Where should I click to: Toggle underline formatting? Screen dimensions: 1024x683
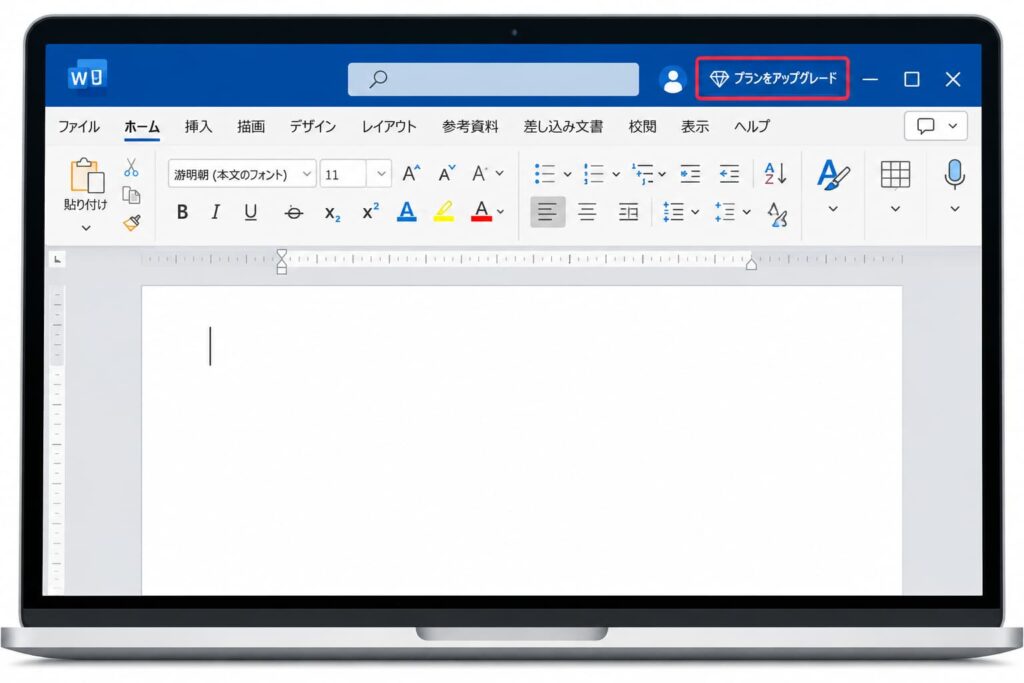[250, 212]
